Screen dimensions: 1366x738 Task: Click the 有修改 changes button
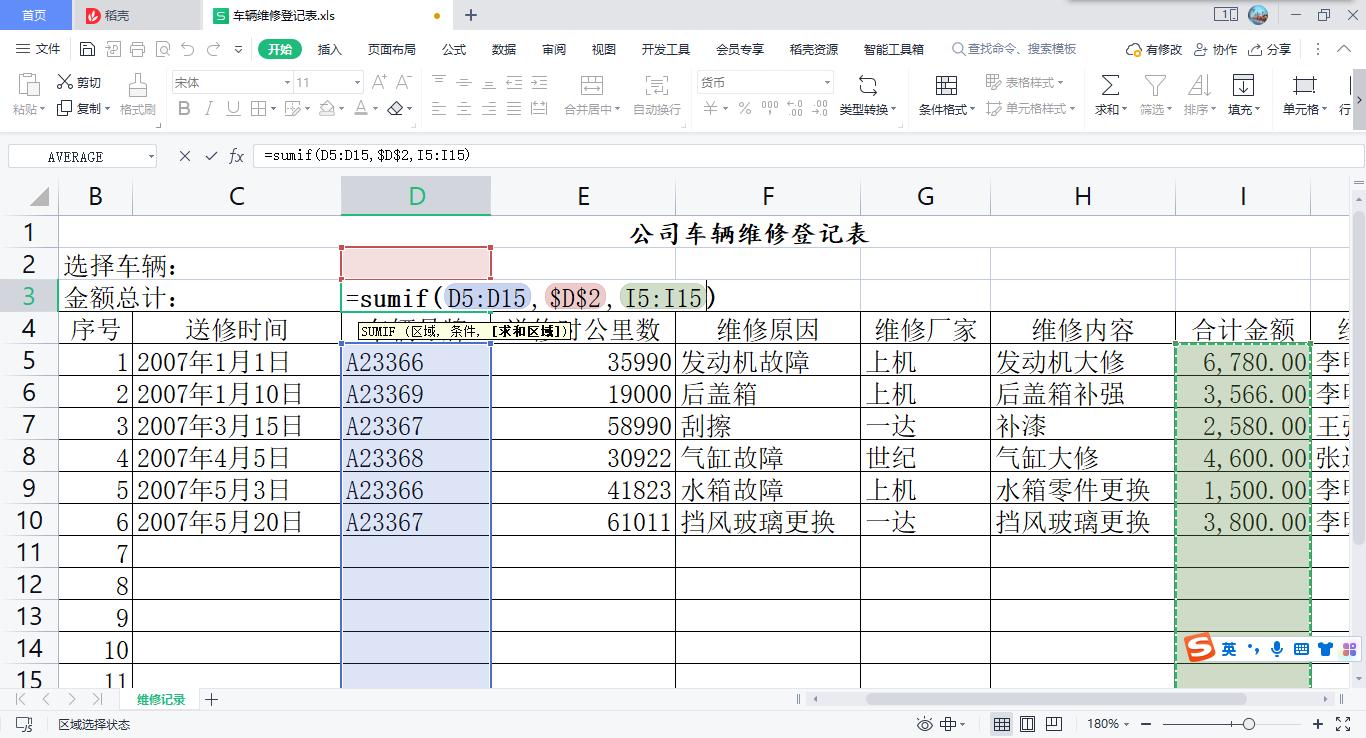point(1155,48)
